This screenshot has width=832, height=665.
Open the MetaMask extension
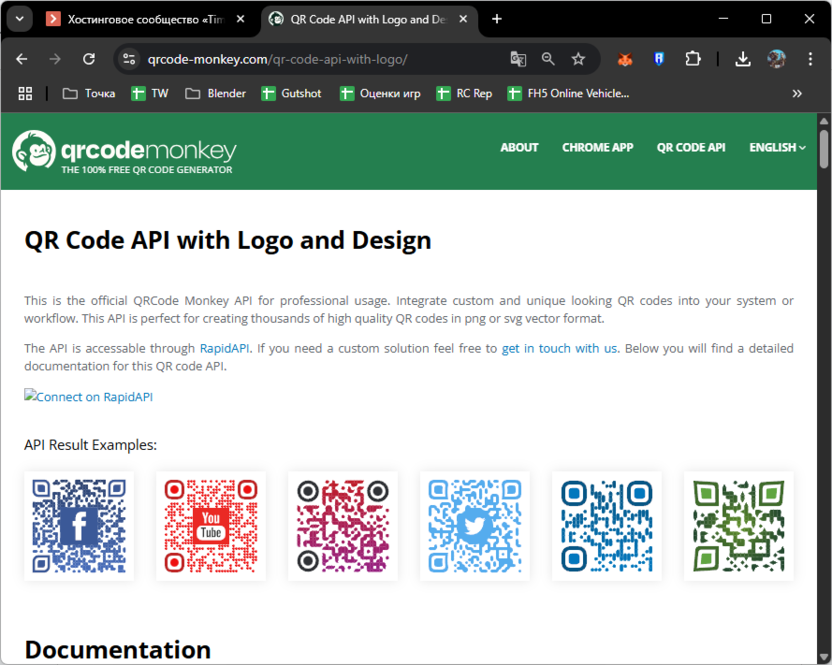pos(625,59)
